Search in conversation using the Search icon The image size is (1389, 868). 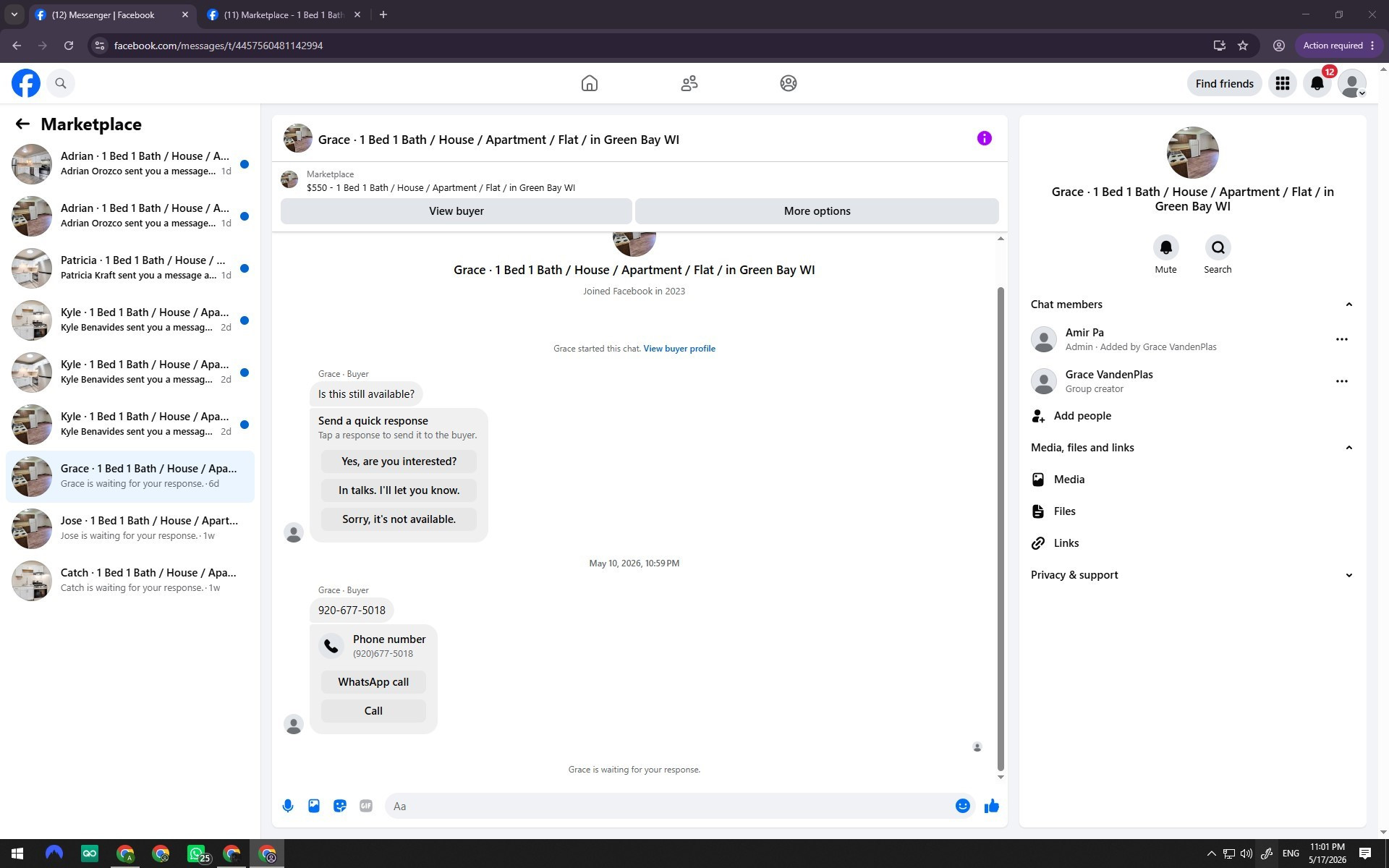click(1218, 247)
